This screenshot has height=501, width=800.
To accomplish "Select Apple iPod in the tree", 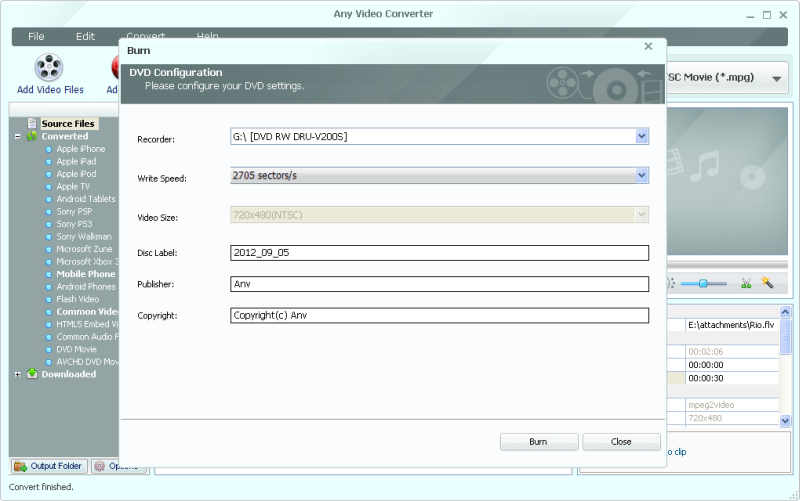I will tap(76, 174).
